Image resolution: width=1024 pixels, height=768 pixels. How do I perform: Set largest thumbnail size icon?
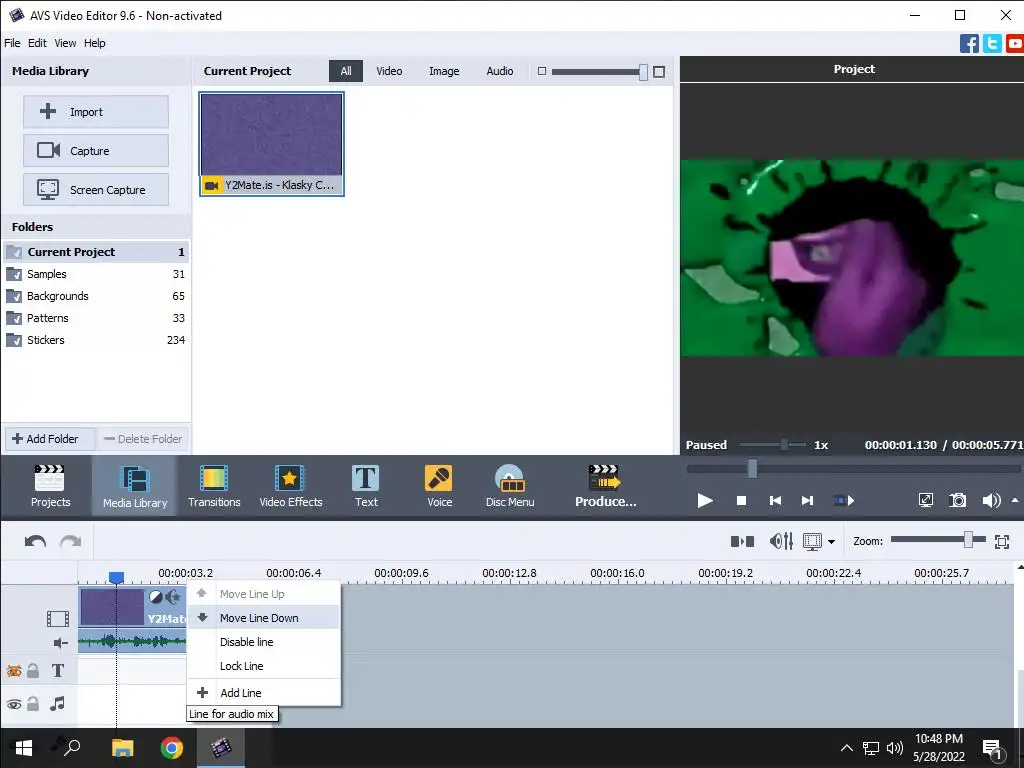[x=659, y=72]
